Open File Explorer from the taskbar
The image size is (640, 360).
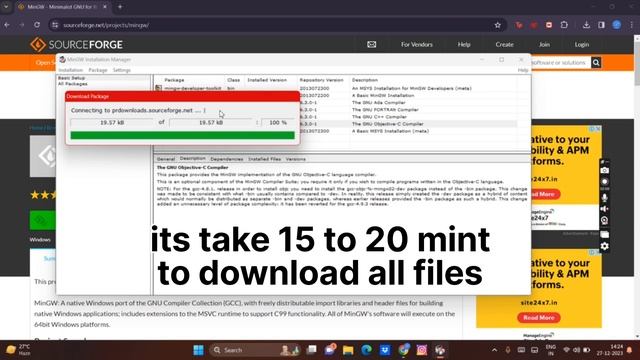[348, 350]
